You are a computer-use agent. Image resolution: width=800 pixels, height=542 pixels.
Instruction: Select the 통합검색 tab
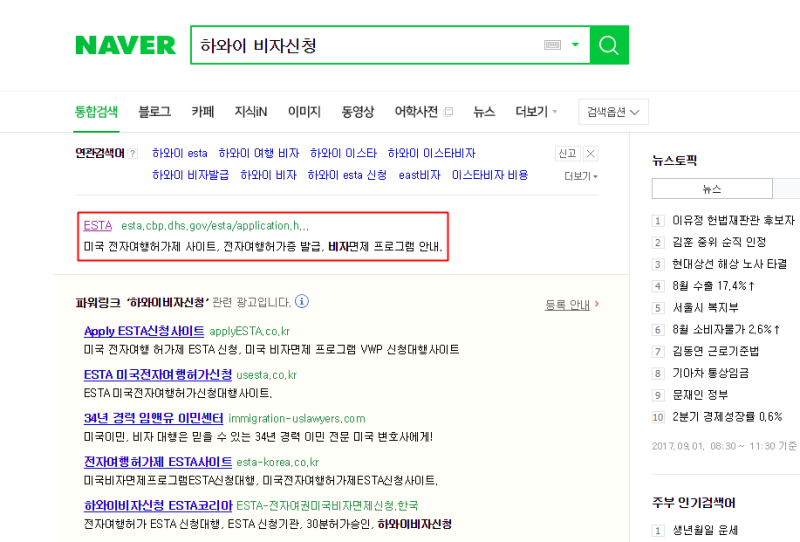click(96, 111)
